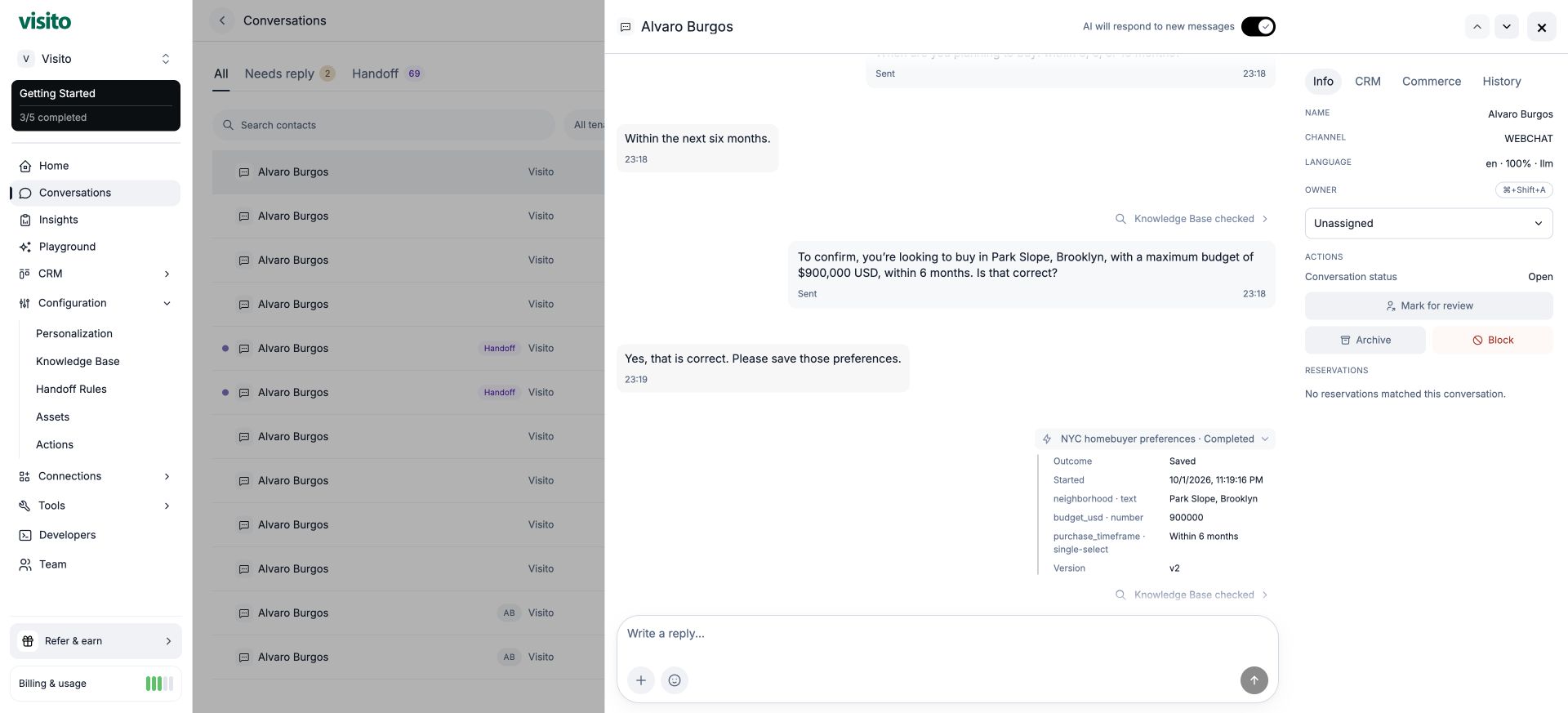Send the reply with the arrow button
Image resolution: width=1568 pixels, height=713 pixels.
pos(1254,680)
